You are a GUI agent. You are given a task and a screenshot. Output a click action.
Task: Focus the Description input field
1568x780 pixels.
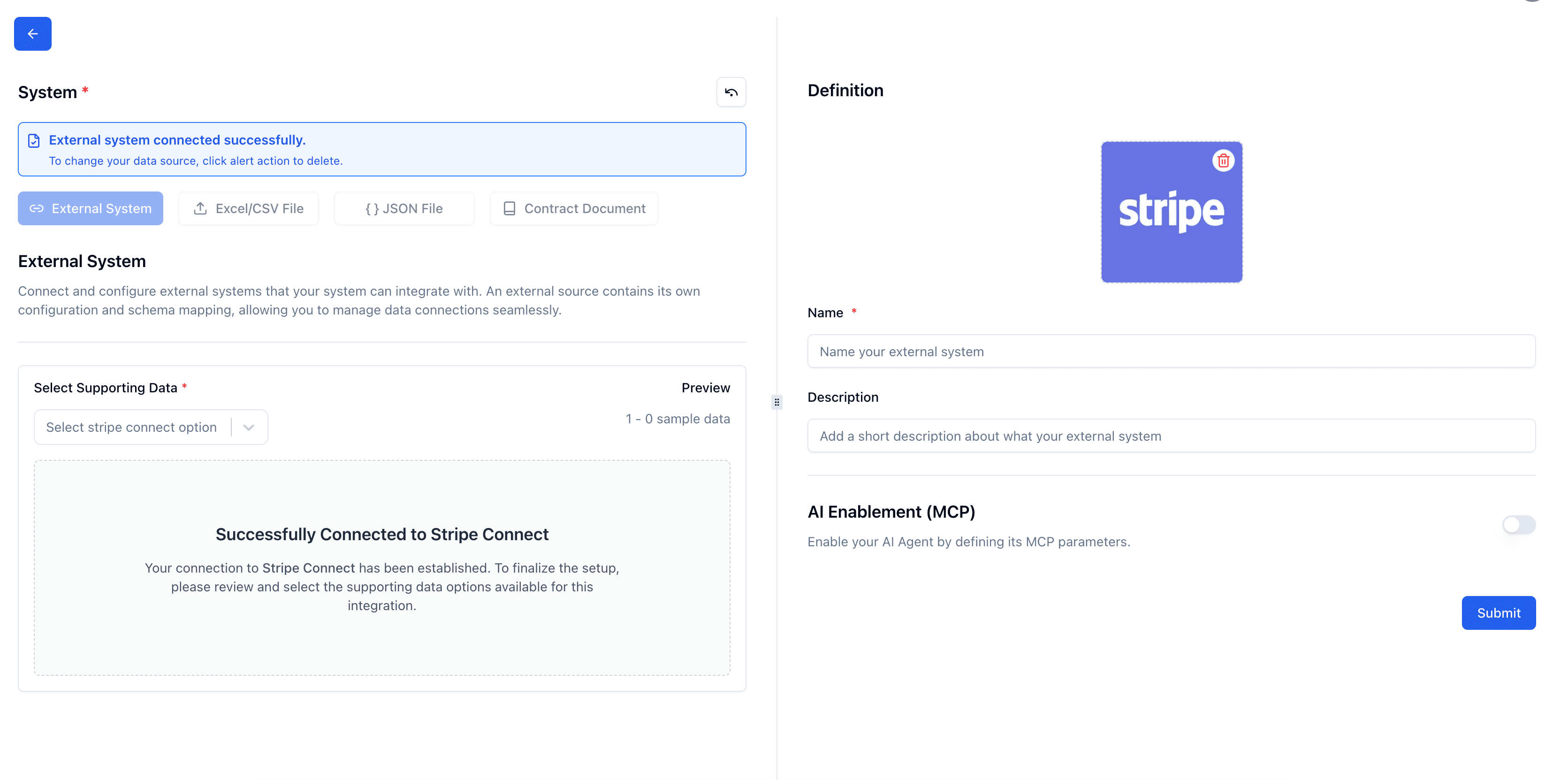pos(1171,436)
